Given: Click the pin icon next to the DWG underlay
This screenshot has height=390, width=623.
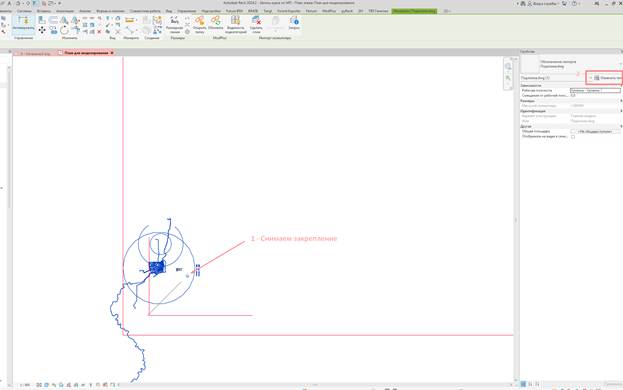Looking at the screenshot, I should [x=188, y=275].
